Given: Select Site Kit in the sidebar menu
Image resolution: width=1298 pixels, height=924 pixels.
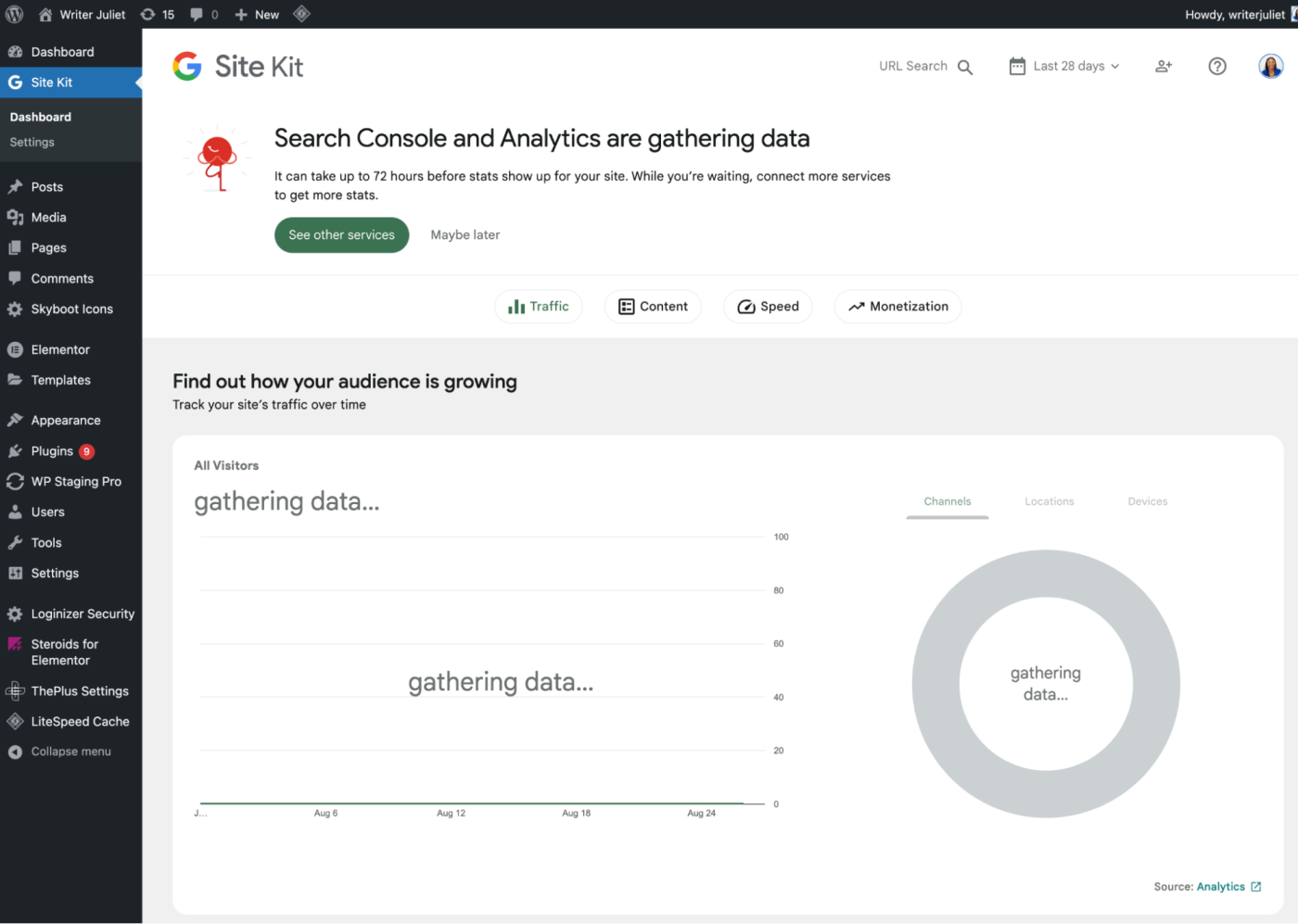Looking at the screenshot, I should pyautogui.click(x=70, y=82).
